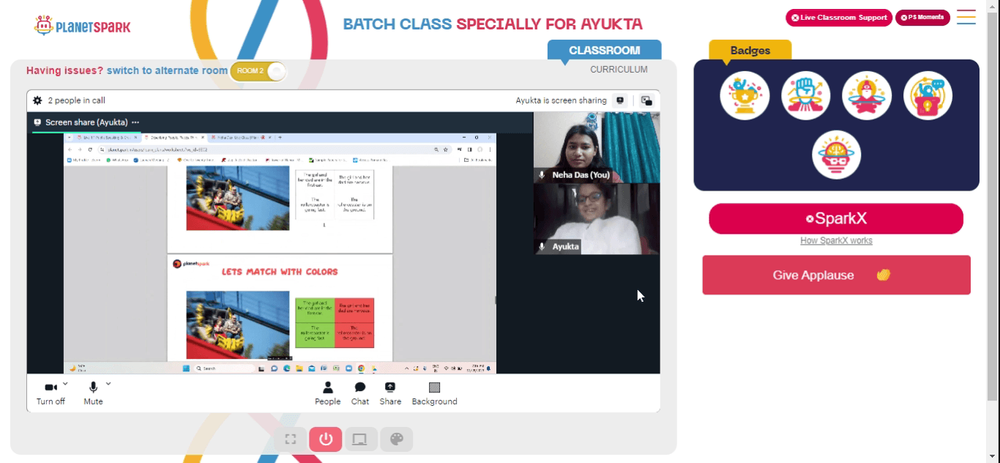Change the video Background
1000x463 pixels.
(434, 393)
